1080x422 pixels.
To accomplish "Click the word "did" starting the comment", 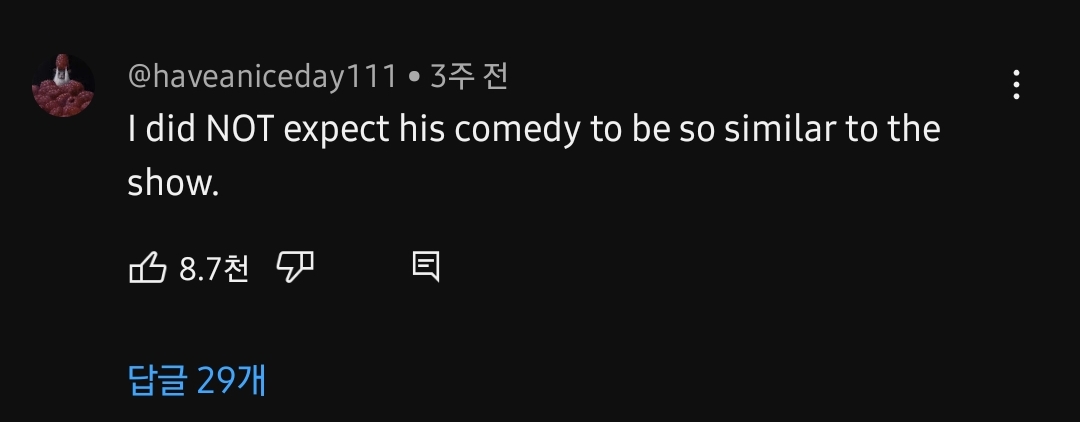I will pyautogui.click(x=164, y=130).
